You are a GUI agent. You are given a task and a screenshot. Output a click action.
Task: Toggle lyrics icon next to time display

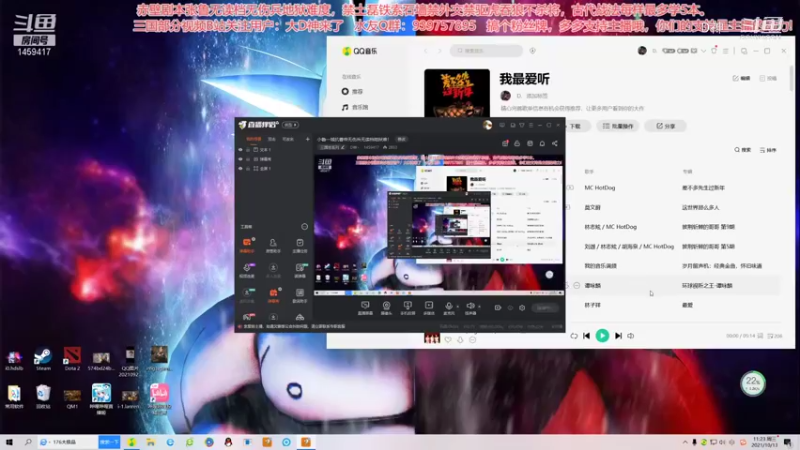tap(760, 336)
